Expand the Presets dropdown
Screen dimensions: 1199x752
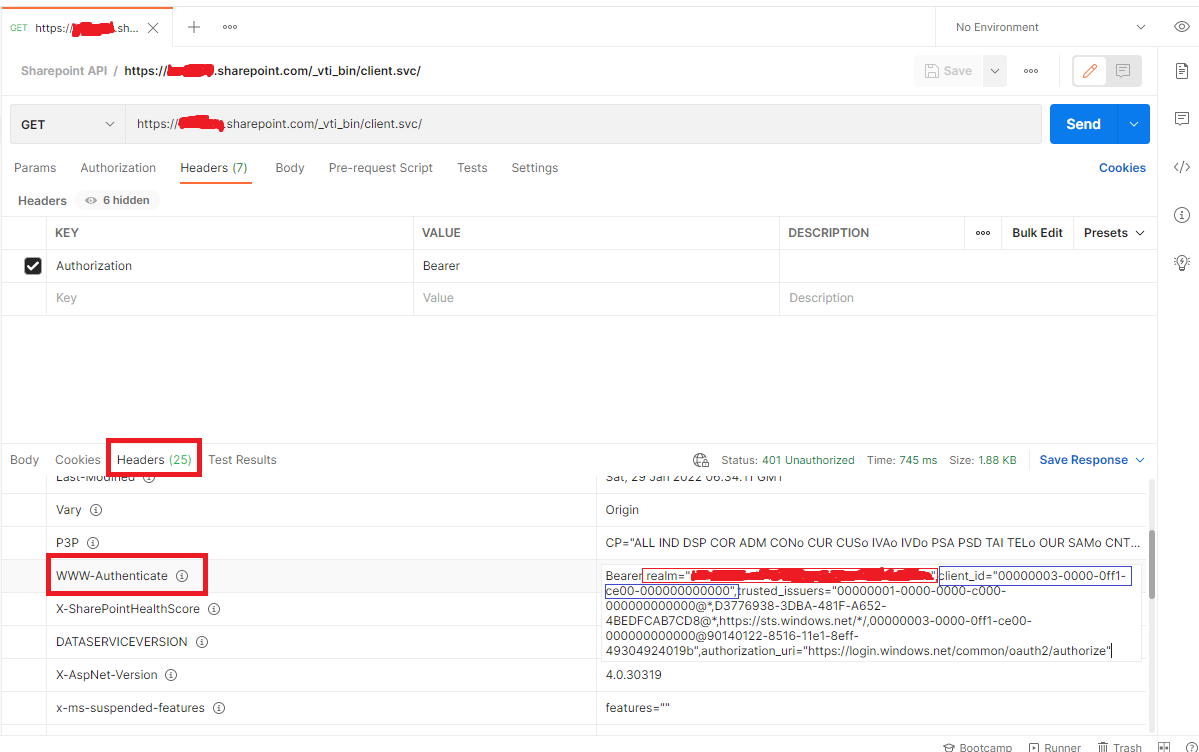pyautogui.click(x=1114, y=233)
